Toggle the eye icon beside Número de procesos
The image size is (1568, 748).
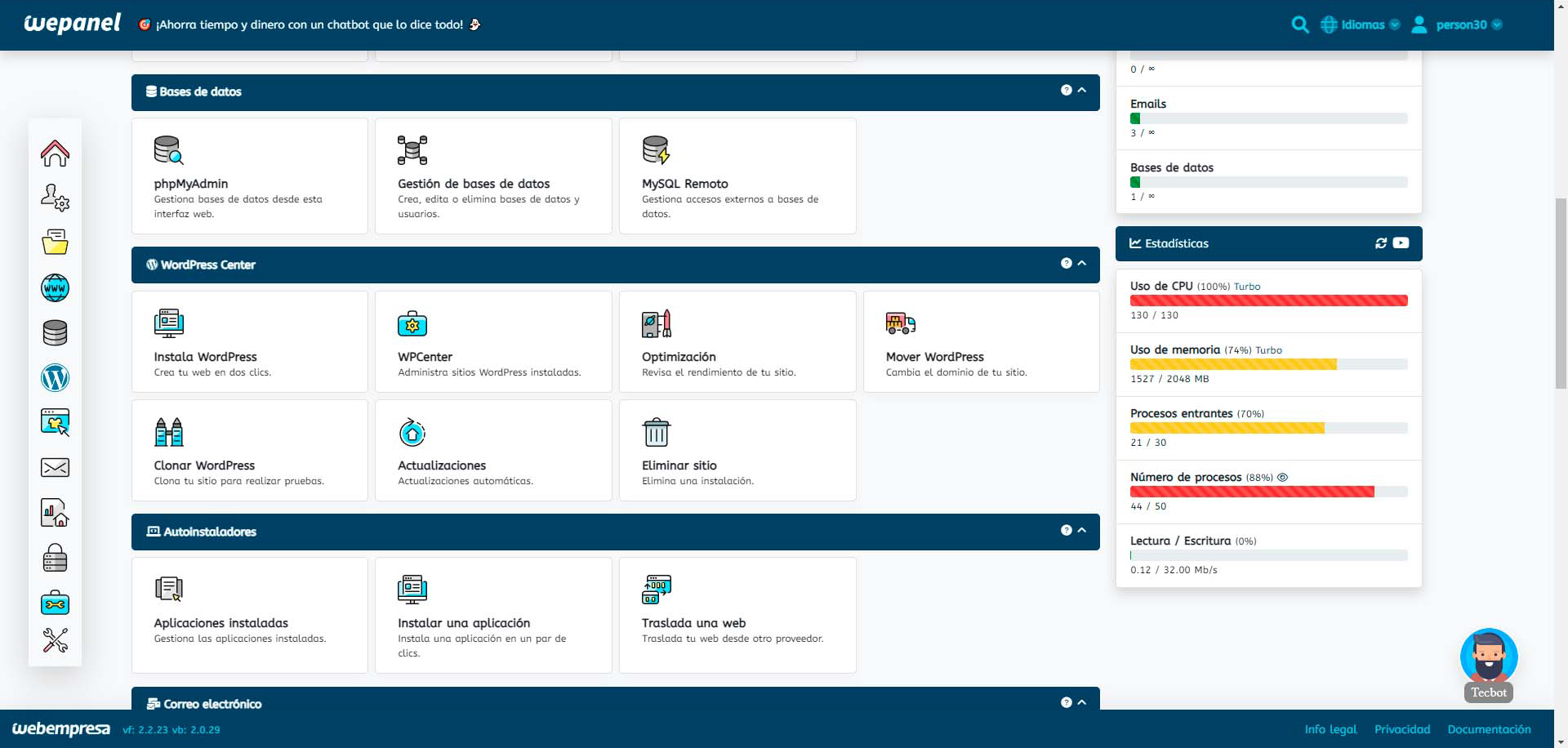pyautogui.click(x=1282, y=478)
